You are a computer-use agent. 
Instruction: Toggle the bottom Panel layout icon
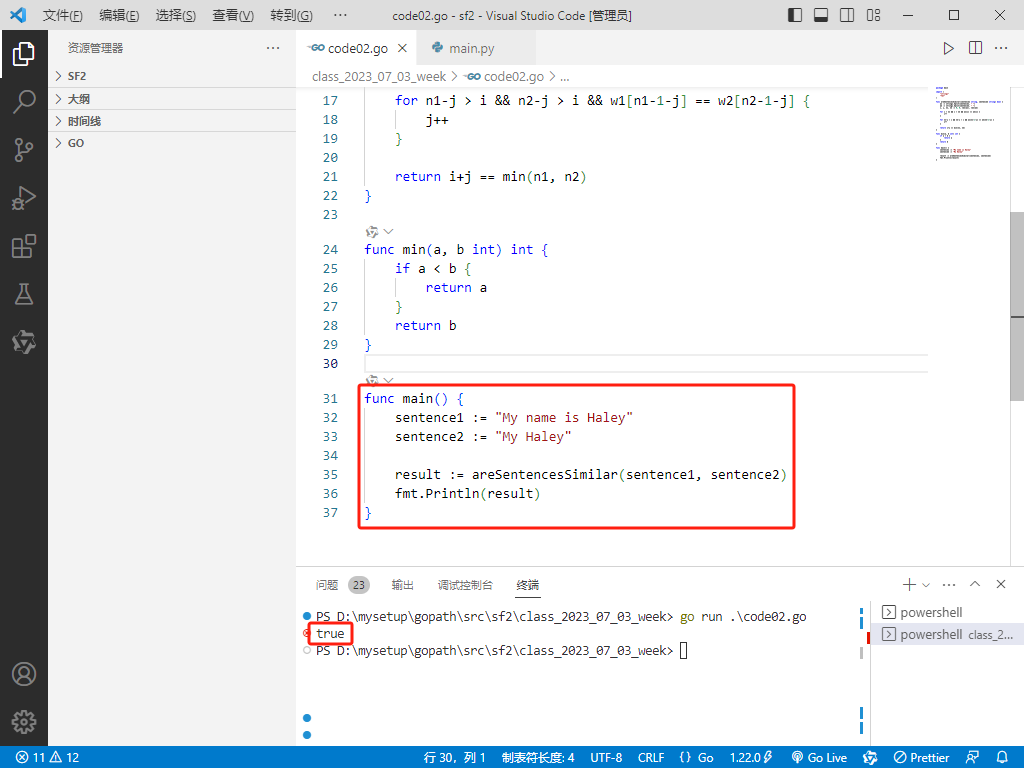click(x=821, y=15)
